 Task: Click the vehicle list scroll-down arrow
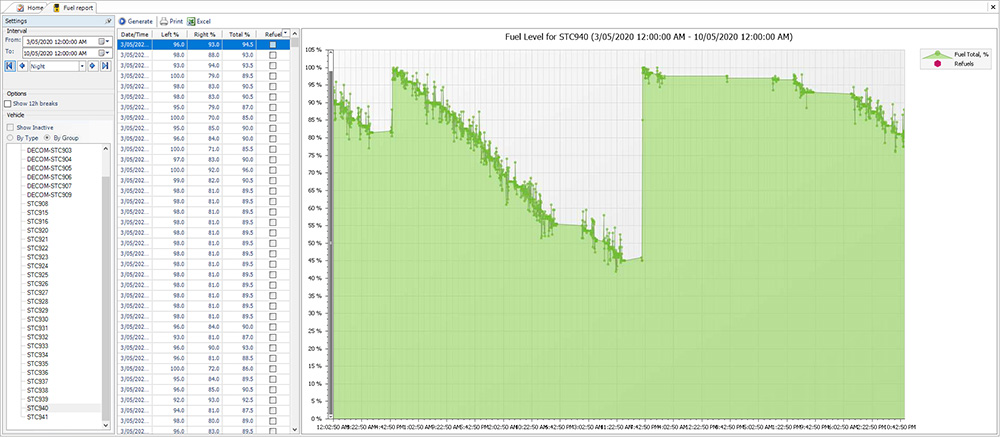[x=106, y=424]
